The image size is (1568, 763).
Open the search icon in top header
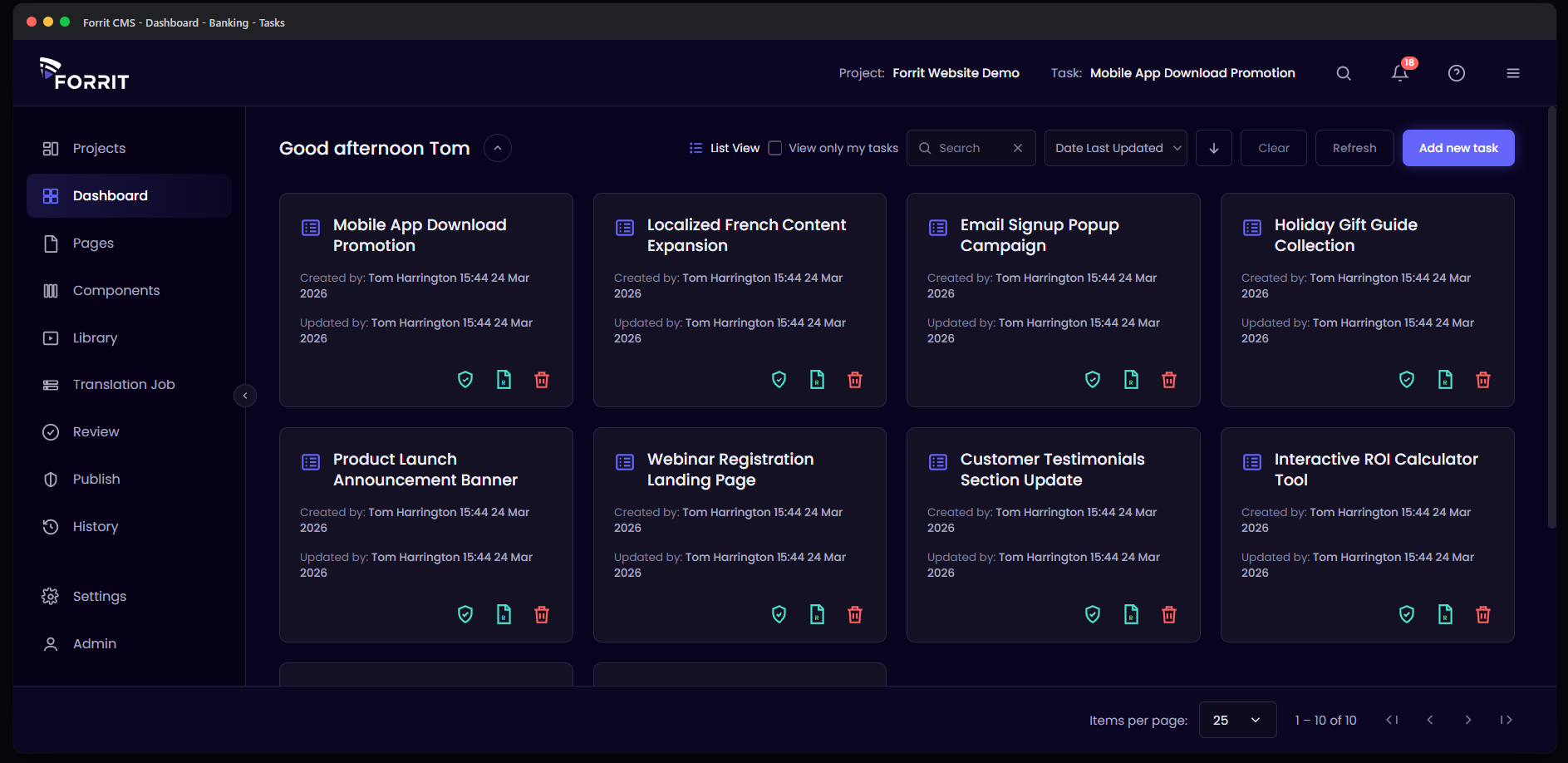1343,73
